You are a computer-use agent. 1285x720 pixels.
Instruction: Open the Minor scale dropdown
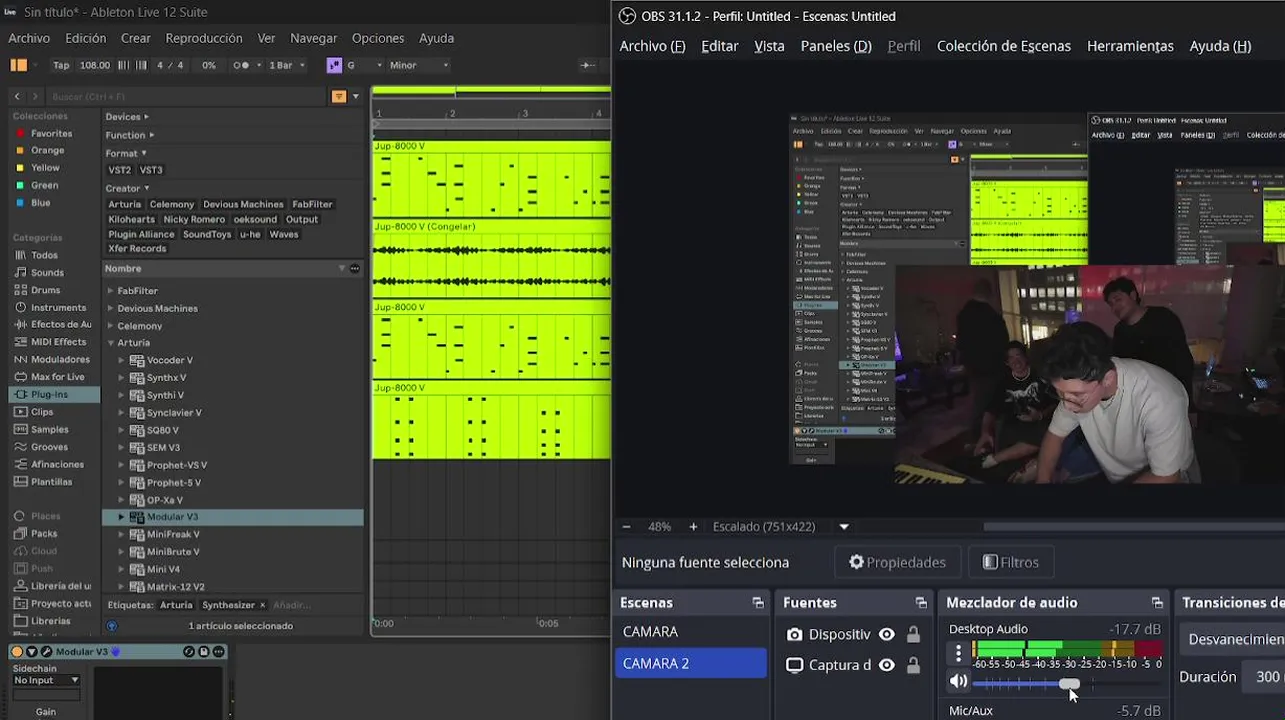click(x=419, y=65)
